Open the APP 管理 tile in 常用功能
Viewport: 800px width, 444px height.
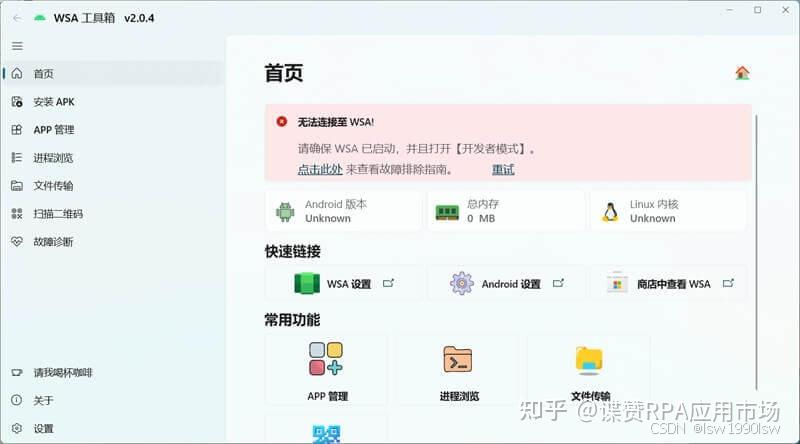pos(327,371)
